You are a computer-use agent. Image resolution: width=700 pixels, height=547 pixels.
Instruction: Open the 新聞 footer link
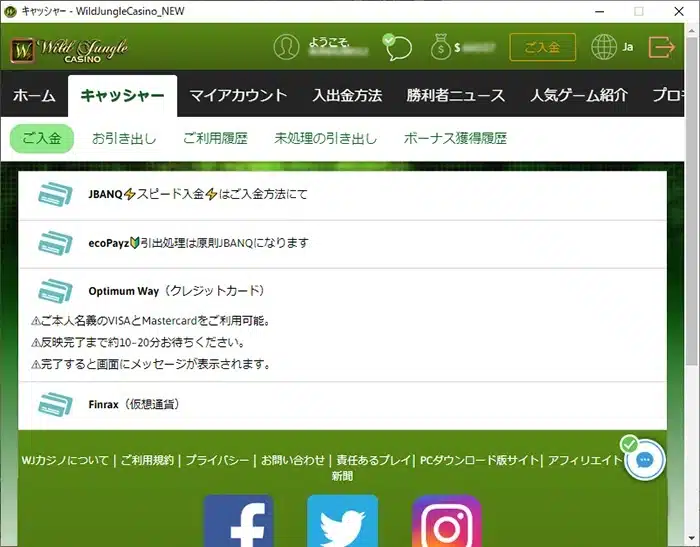click(342, 476)
